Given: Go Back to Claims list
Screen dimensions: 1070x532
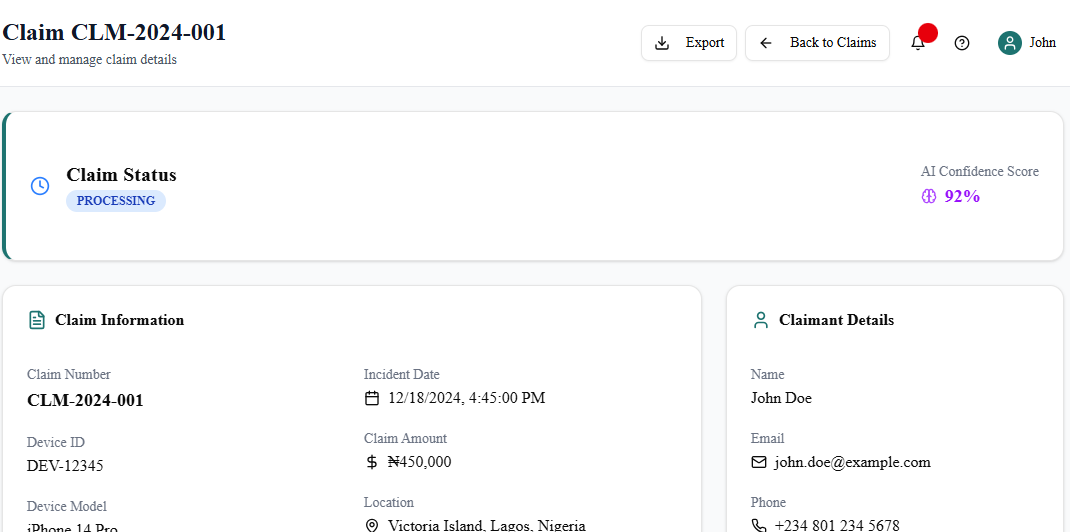Looking at the screenshot, I should (817, 43).
